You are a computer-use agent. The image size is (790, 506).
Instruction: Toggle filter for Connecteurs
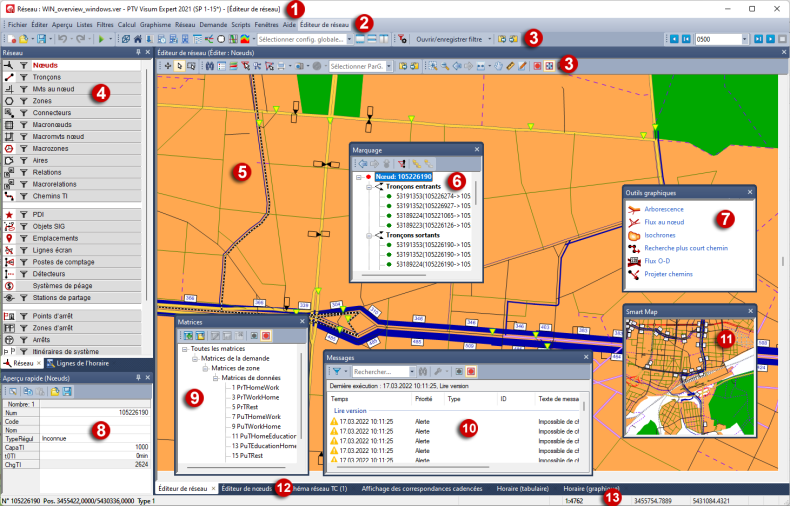[23, 113]
